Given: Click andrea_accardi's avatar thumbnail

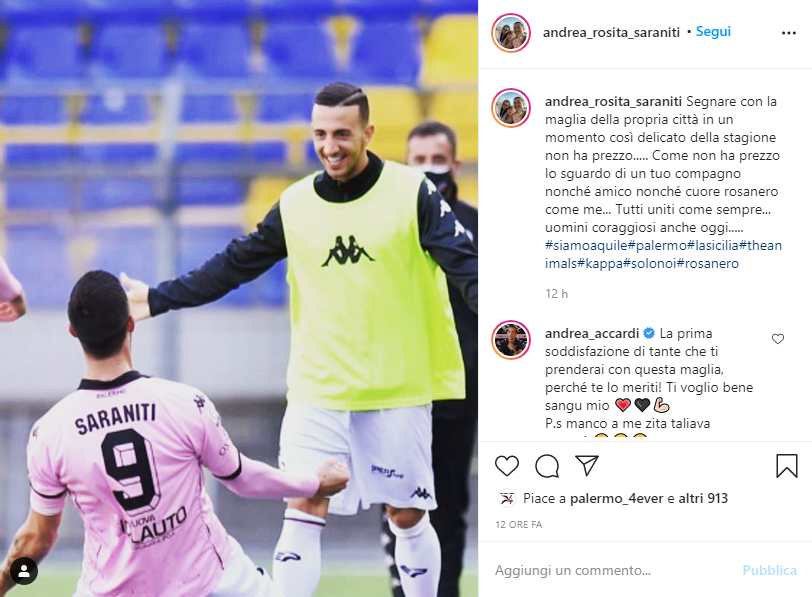Looking at the screenshot, I should click(511, 340).
